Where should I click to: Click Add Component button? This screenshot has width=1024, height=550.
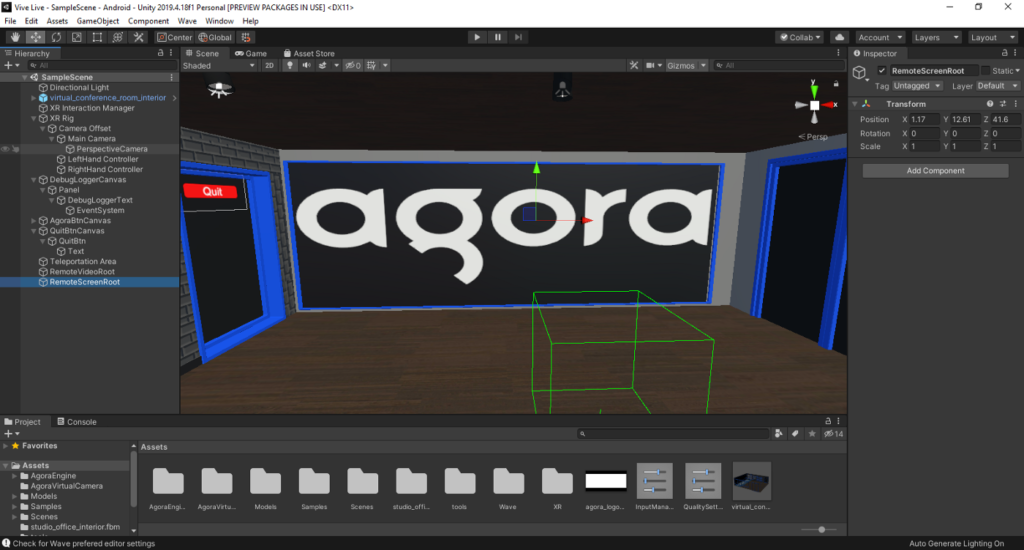[x=935, y=170]
